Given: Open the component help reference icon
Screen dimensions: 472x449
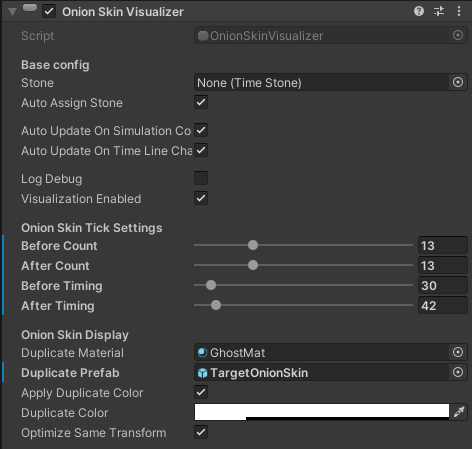Looking at the screenshot, I should point(419,11).
